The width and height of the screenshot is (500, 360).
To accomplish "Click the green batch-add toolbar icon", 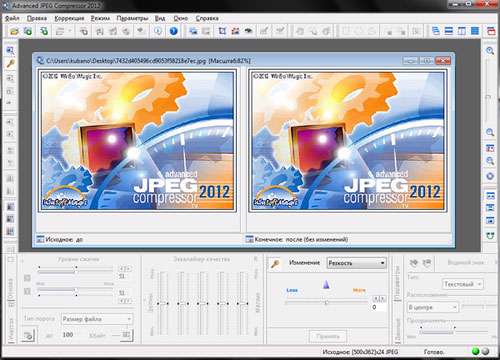I will pyautogui.click(x=44, y=31).
